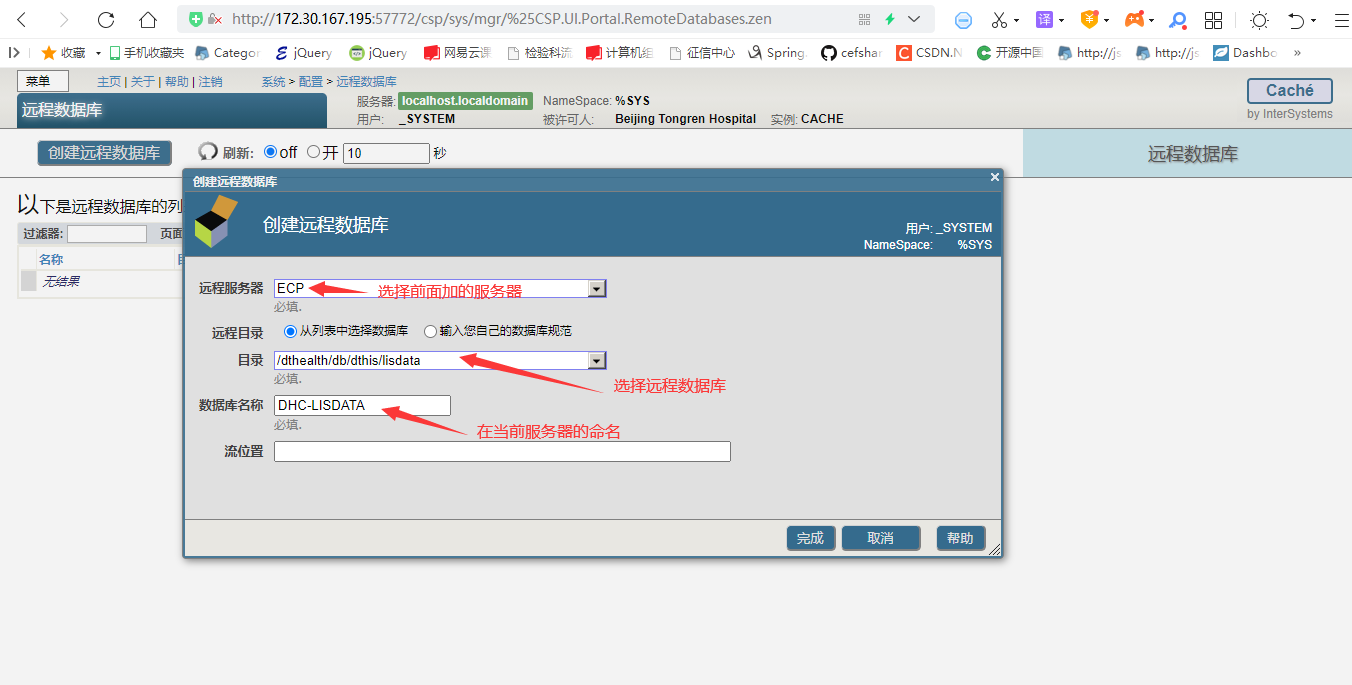Screen dimensions: 1352x685
Task: Click the orange shield extension icon
Action: (1089, 20)
